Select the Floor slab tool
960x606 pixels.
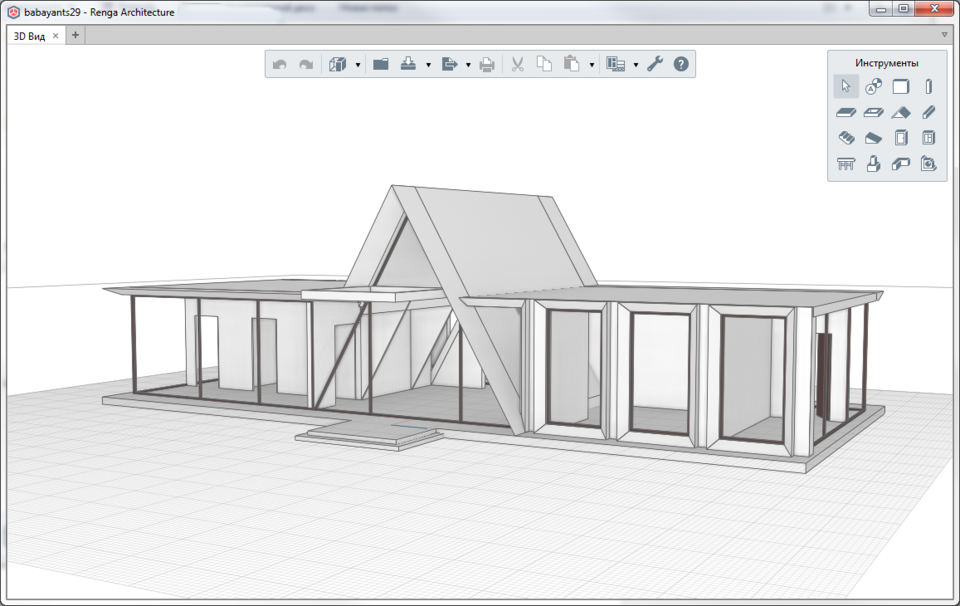pos(845,112)
